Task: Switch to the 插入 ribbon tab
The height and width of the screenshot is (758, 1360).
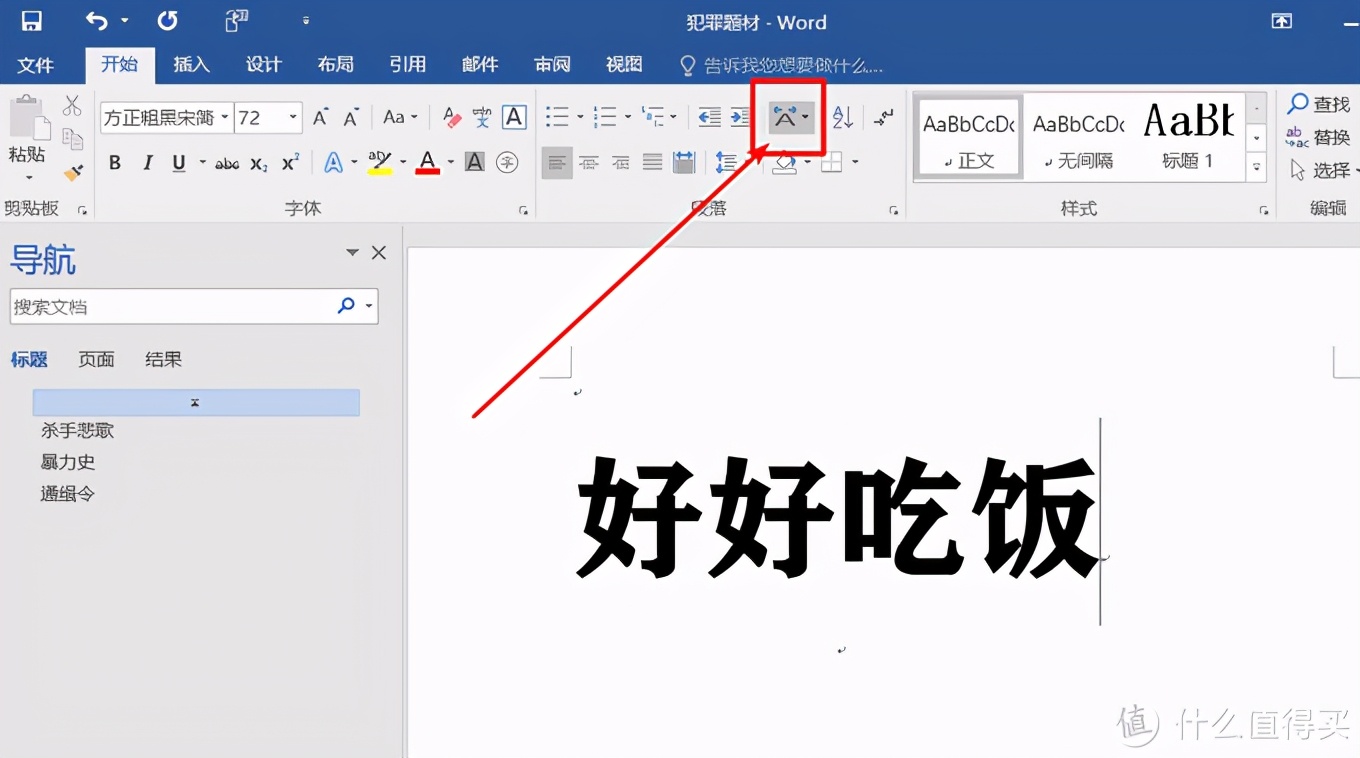Action: pos(191,64)
